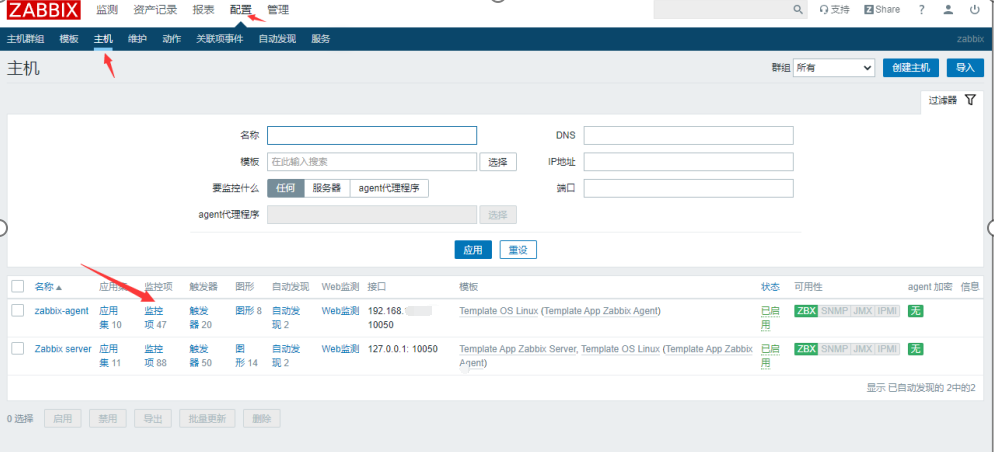Click agent encryption badge for Zabbix server
The width and height of the screenshot is (994, 452).
pos(915,349)
